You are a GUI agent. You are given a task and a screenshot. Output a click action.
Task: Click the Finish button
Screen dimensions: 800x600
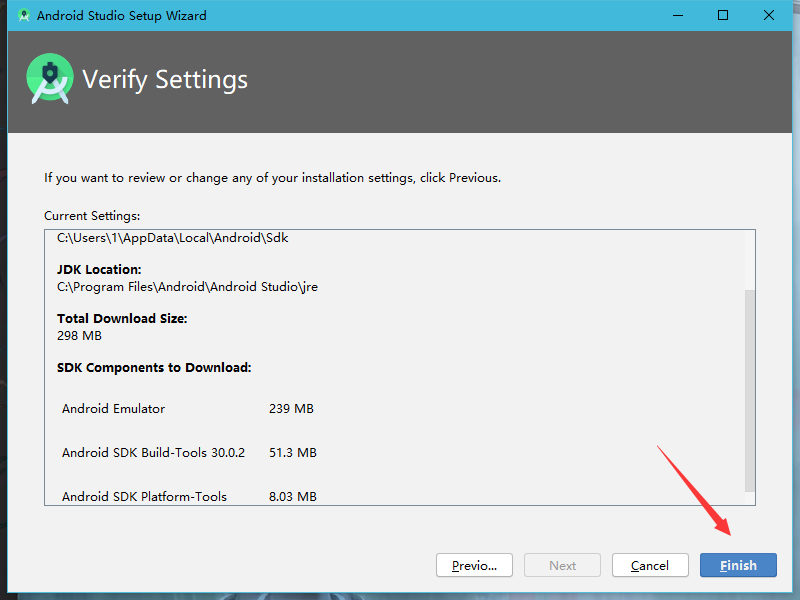(738, 565)
